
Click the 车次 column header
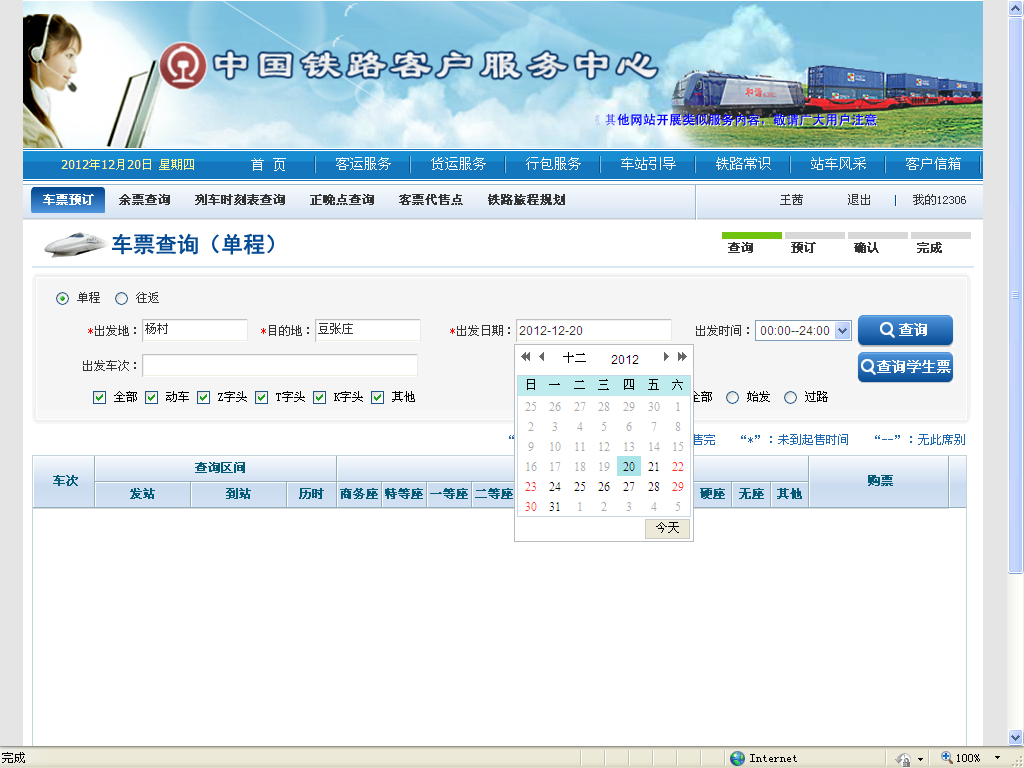click(x=65, y=481)
